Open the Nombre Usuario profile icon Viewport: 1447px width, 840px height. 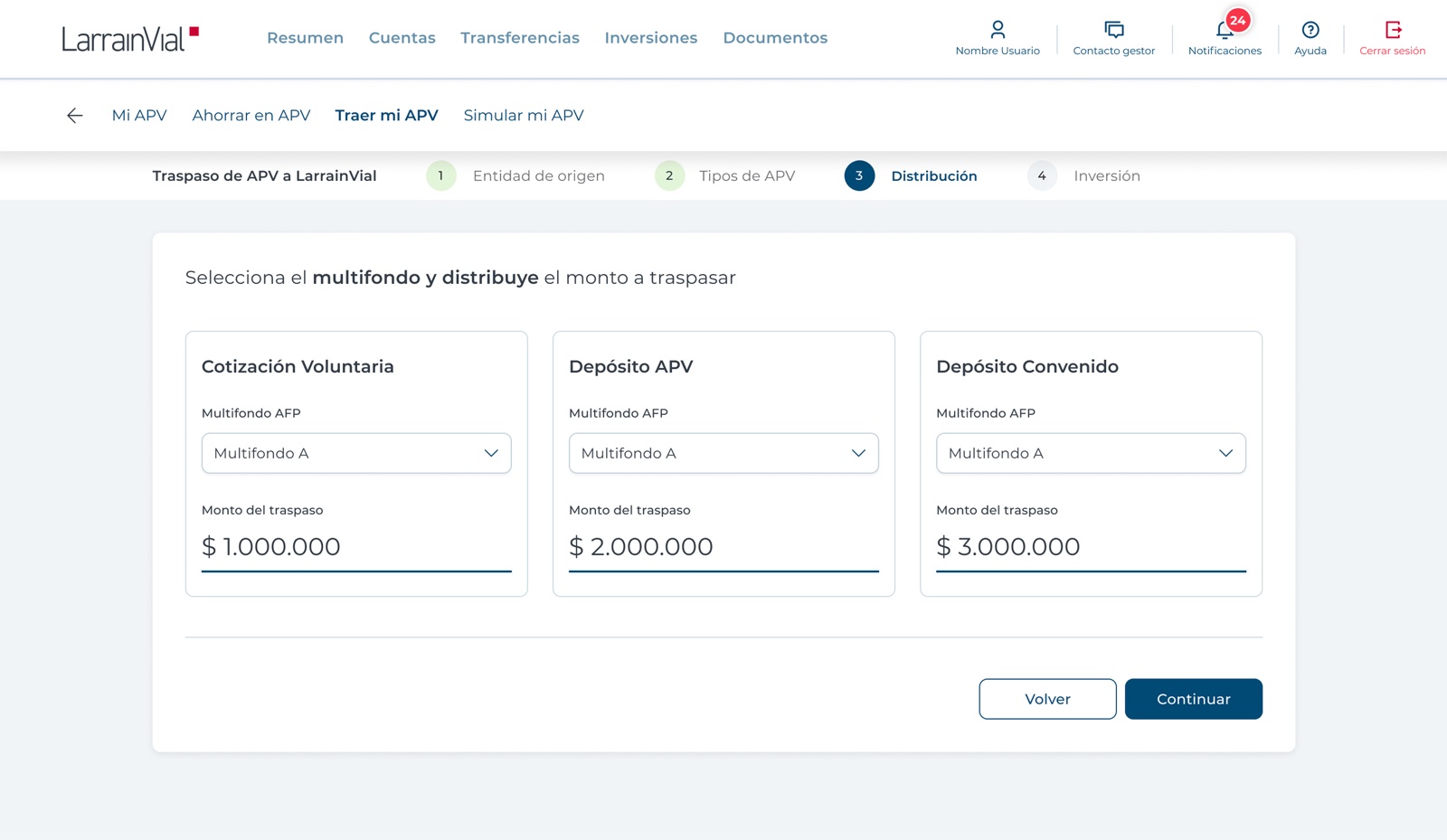[x=998, y=30]
